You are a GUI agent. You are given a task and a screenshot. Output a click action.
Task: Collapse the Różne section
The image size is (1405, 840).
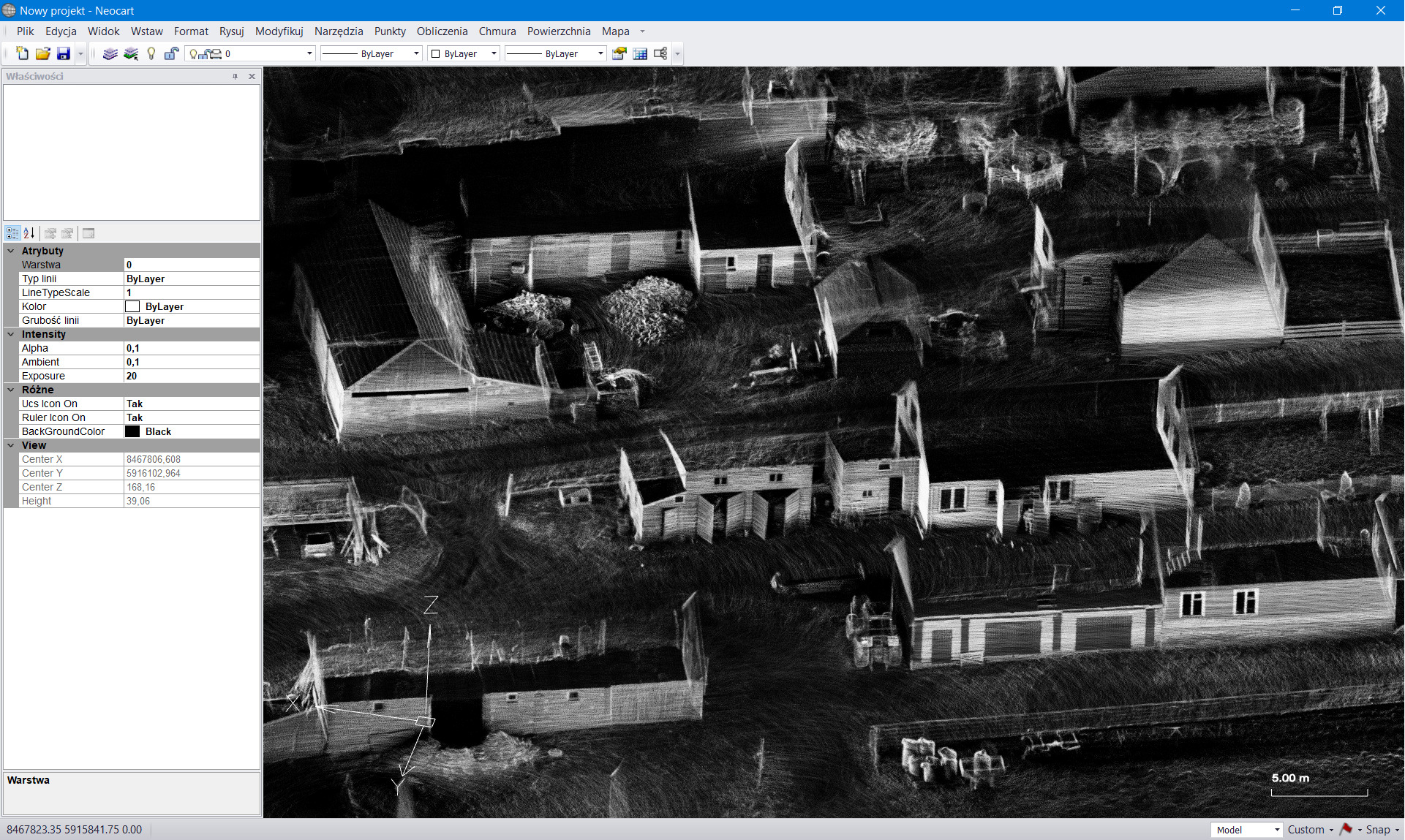11,390
